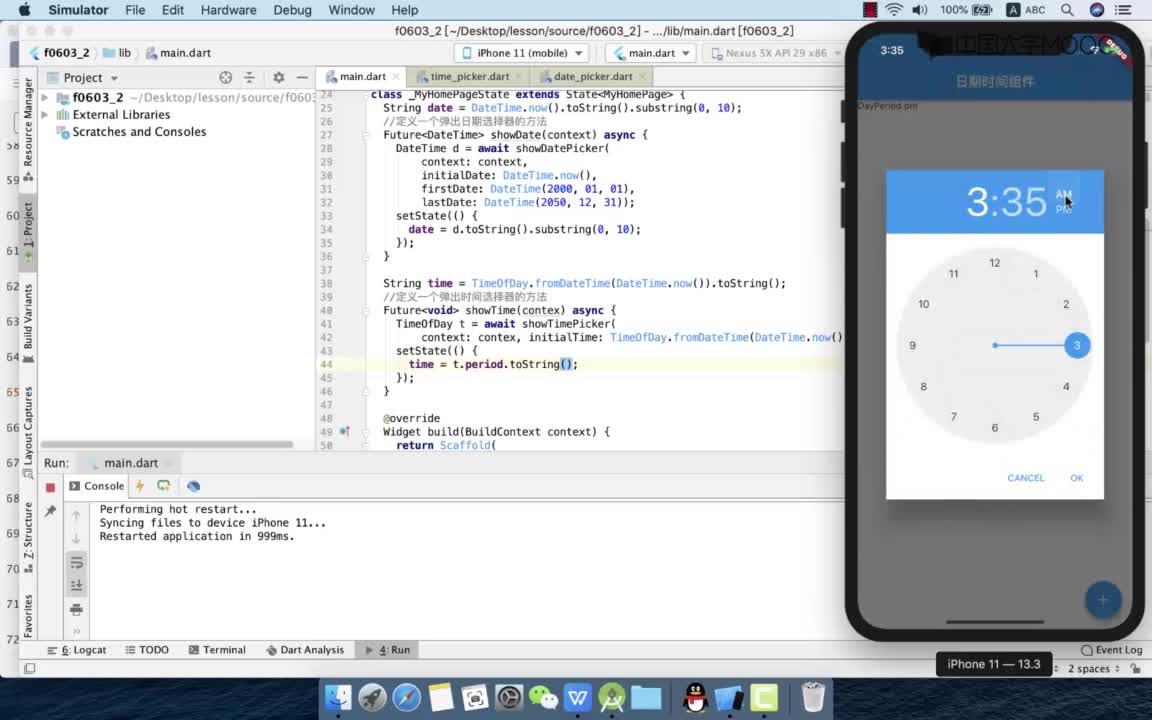Viewport: 1152px width, 720px height.
Task: Open the Apple menu
Action: point(24,10)
